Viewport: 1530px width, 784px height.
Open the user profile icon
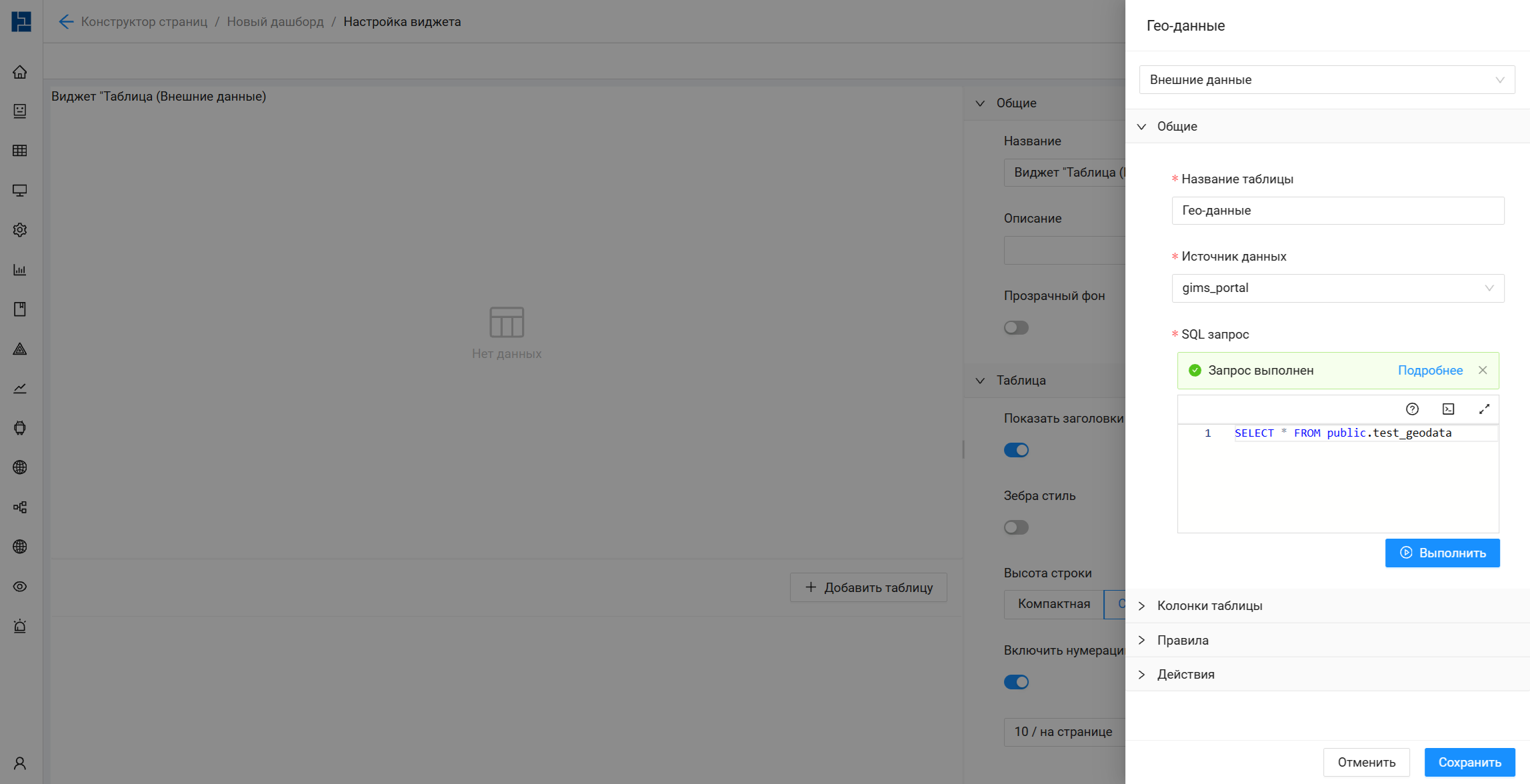(x=20, y=763)
